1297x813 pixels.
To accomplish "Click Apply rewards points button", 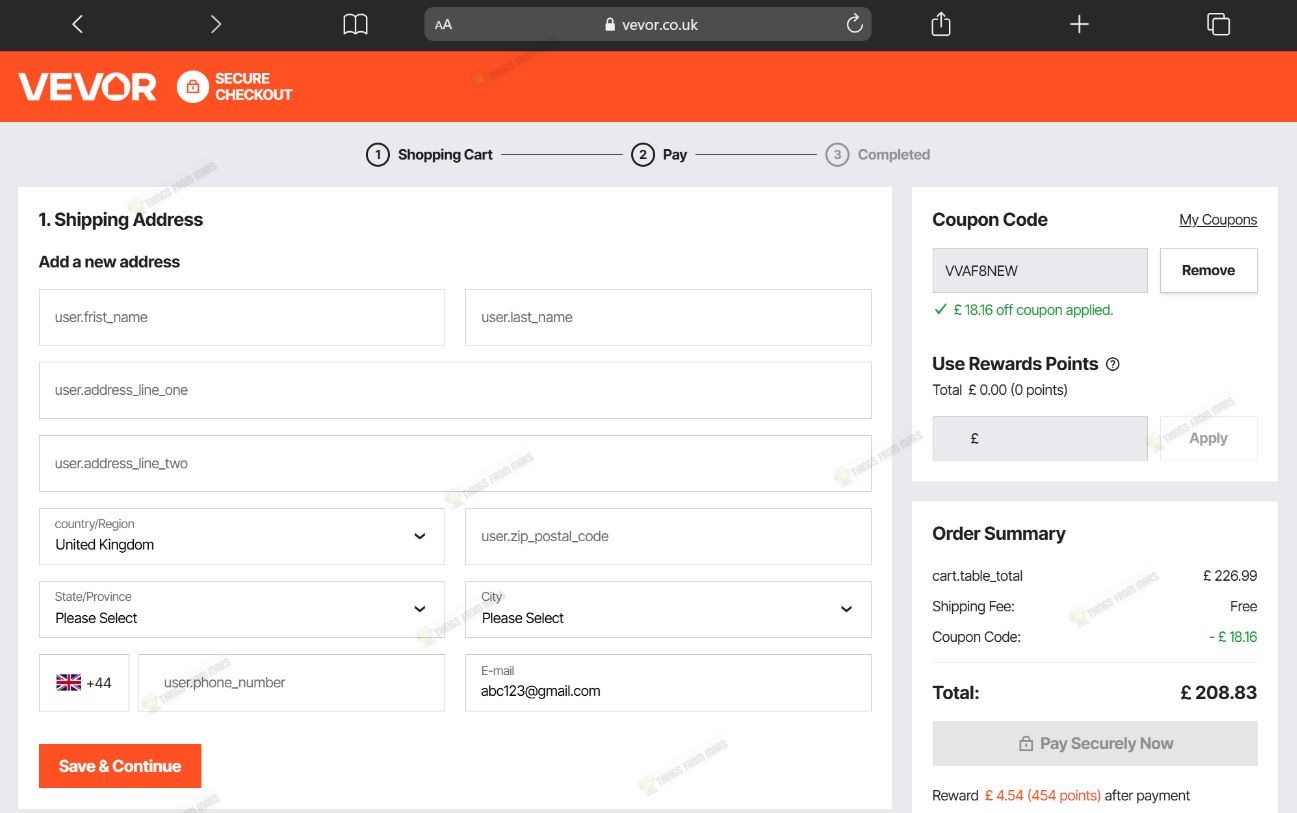I will [x=1208, y=438].
